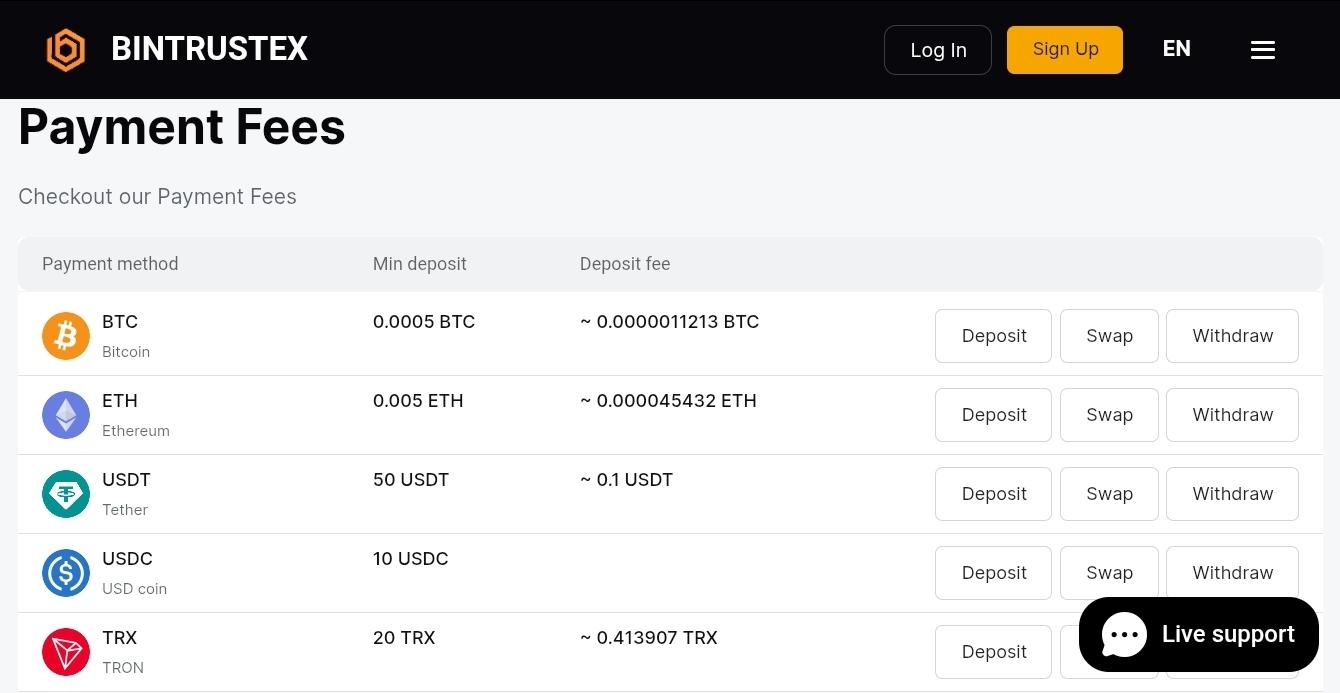Click the Bitcoin coin icon
Viewport: 1340px width, 693px height.
[66, 336]
